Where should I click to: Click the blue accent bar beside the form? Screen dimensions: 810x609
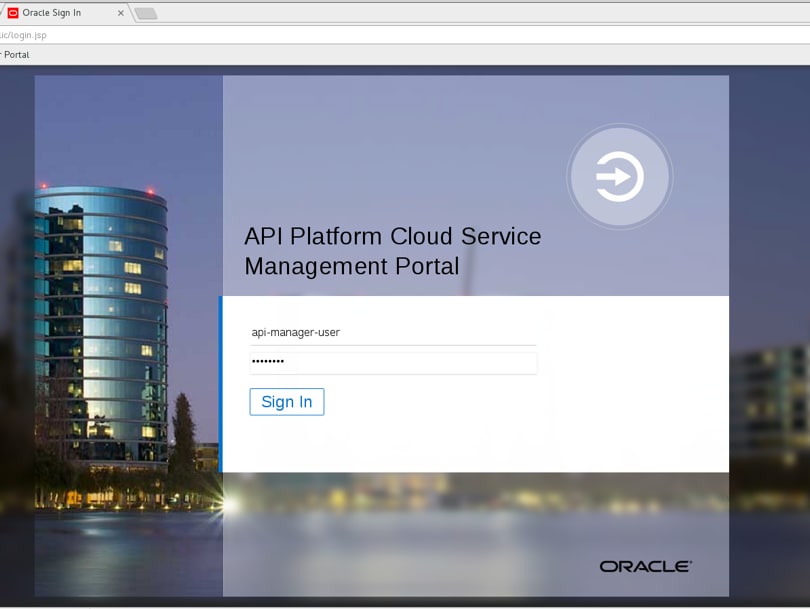point(223,383)
